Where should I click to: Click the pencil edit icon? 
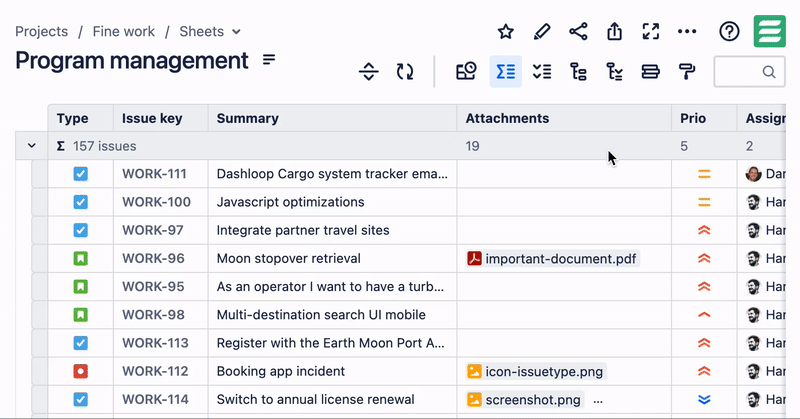[x=542, y=32]
